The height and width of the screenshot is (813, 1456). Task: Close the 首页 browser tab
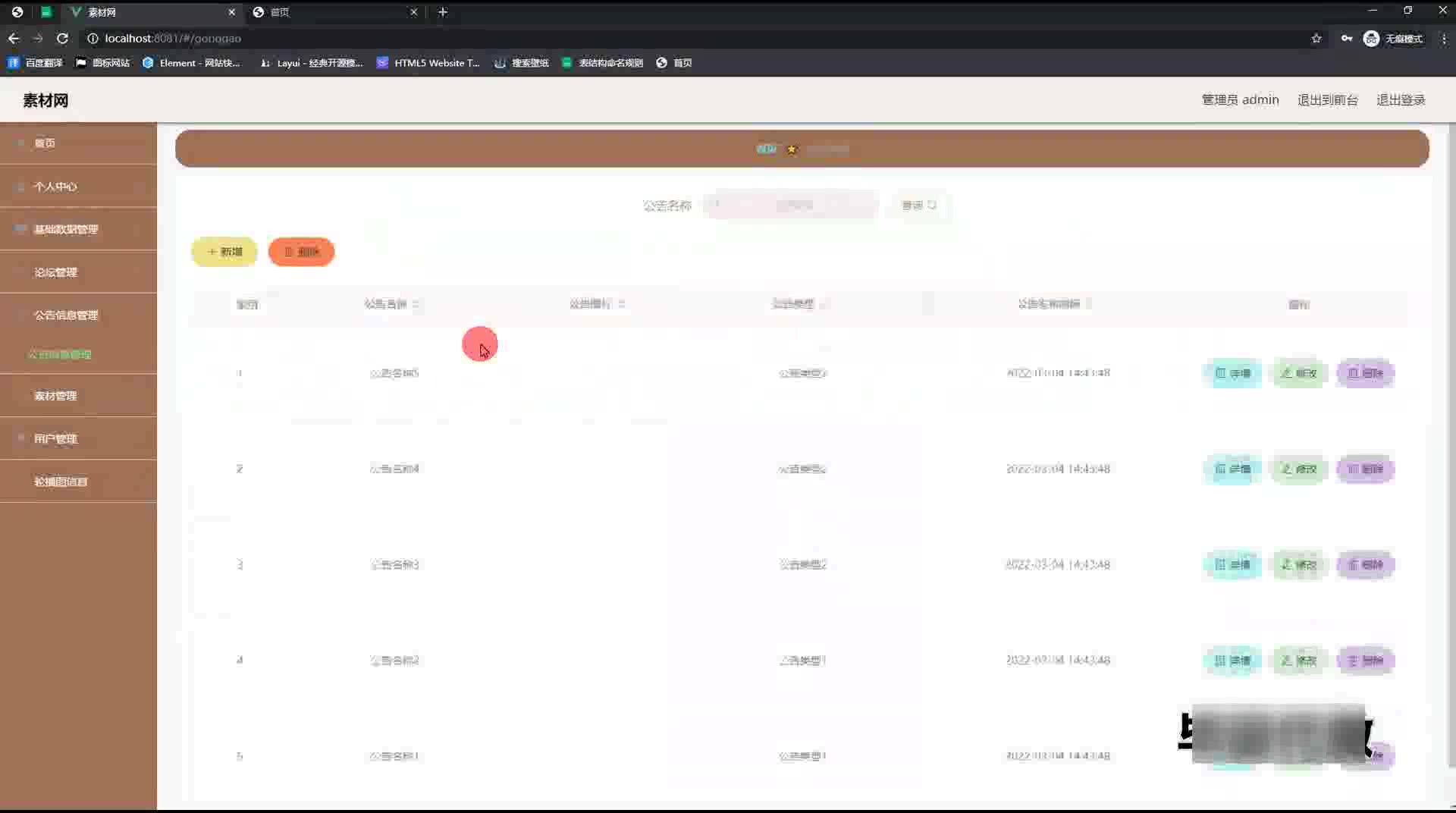(414, 12)
